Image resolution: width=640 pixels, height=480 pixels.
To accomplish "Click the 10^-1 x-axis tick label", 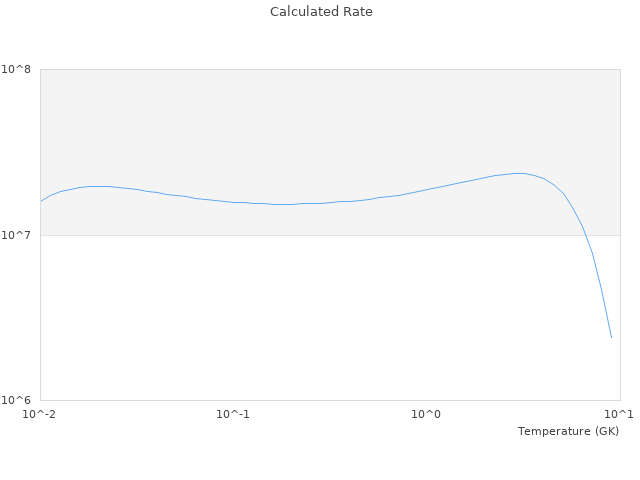I will pos(233,414).
